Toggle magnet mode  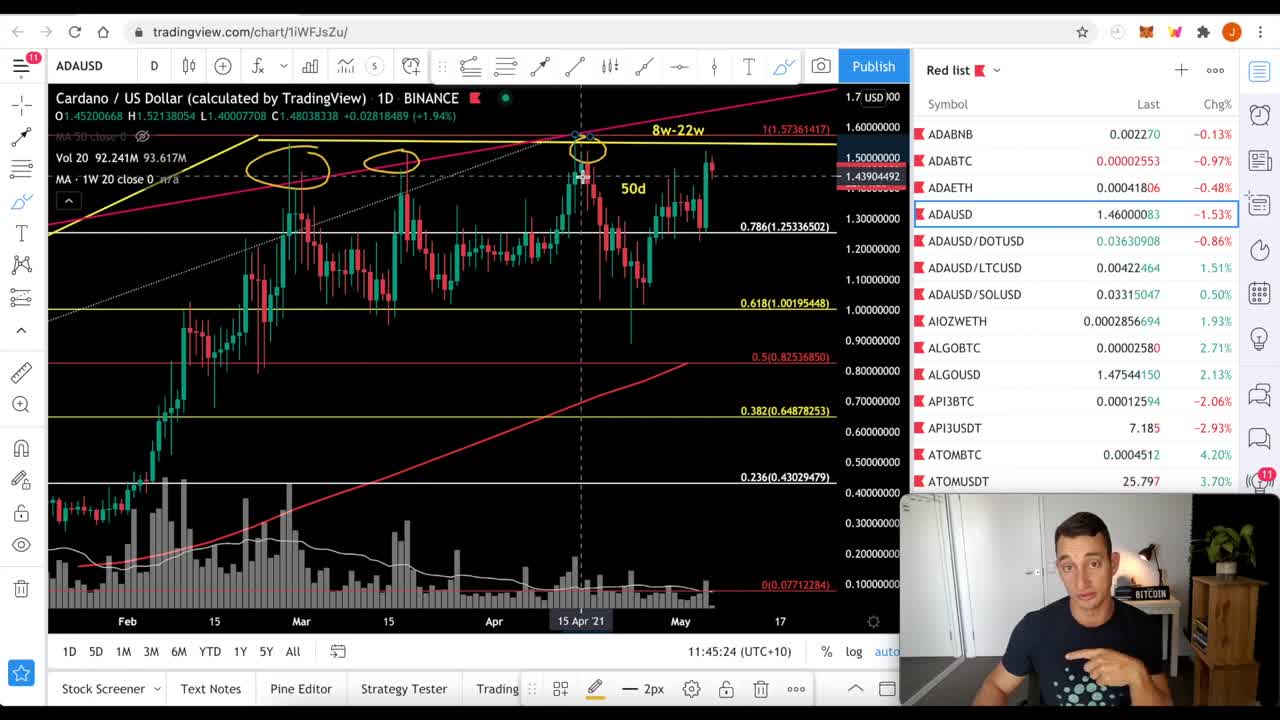[21, 448]
